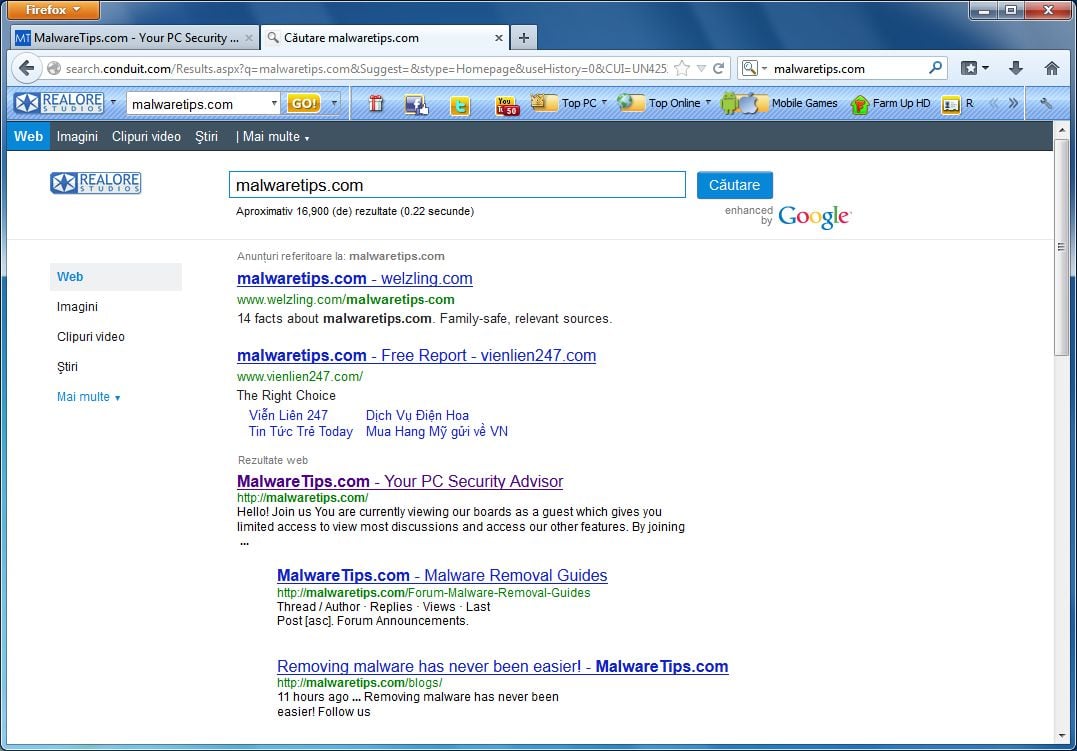Select Web in the dark navigation bar
The width and height of the screenshot is (1077, 751).
[x=28, y=136]
